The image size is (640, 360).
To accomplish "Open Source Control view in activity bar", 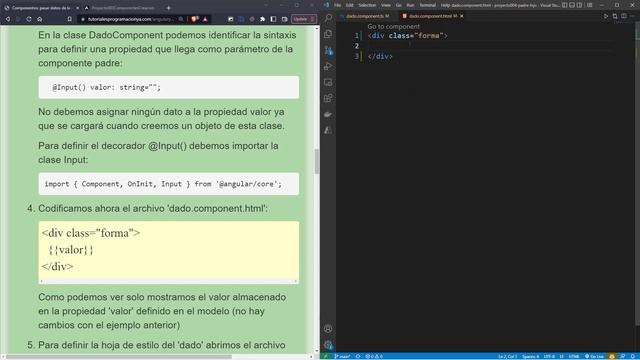I will (x=328, y=50).
